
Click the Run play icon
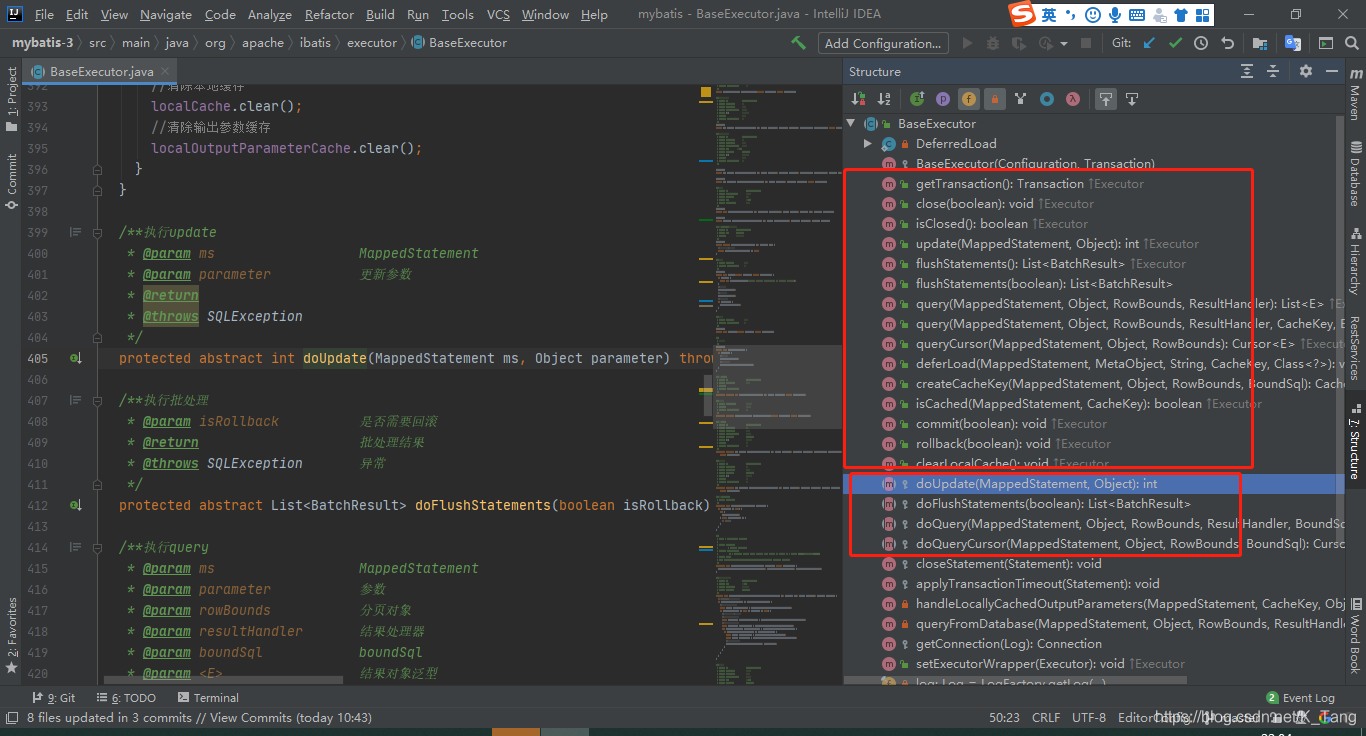tap(967, 43)
